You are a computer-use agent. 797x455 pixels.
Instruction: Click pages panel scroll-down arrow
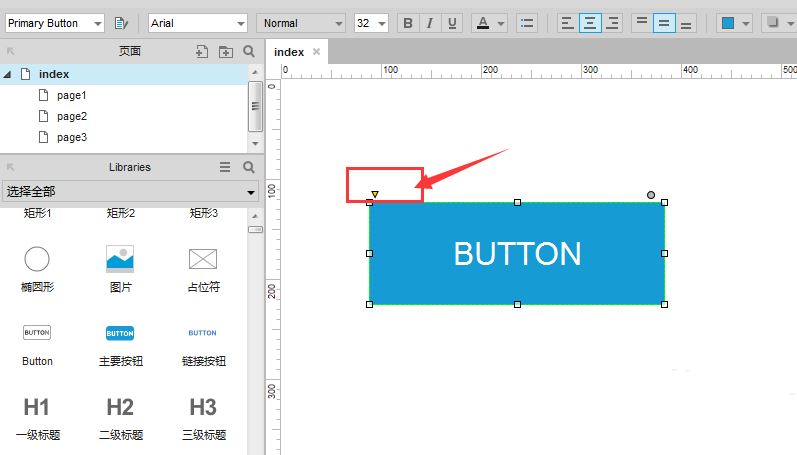(255, 144)
